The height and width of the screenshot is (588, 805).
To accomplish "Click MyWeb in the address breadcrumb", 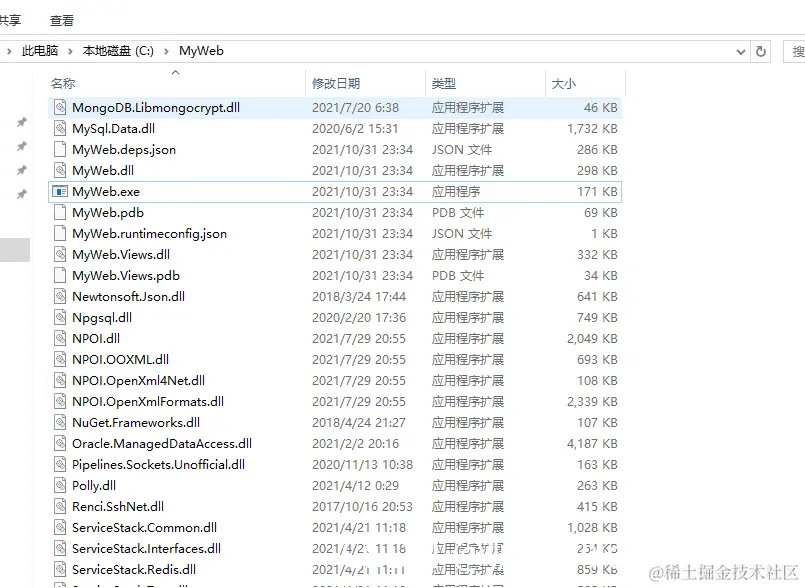I will [x=201, y=51].
